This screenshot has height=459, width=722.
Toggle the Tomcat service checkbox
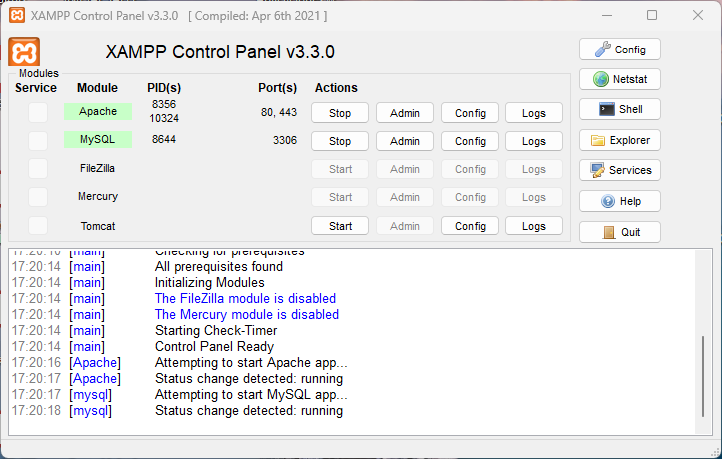(38, 226)
